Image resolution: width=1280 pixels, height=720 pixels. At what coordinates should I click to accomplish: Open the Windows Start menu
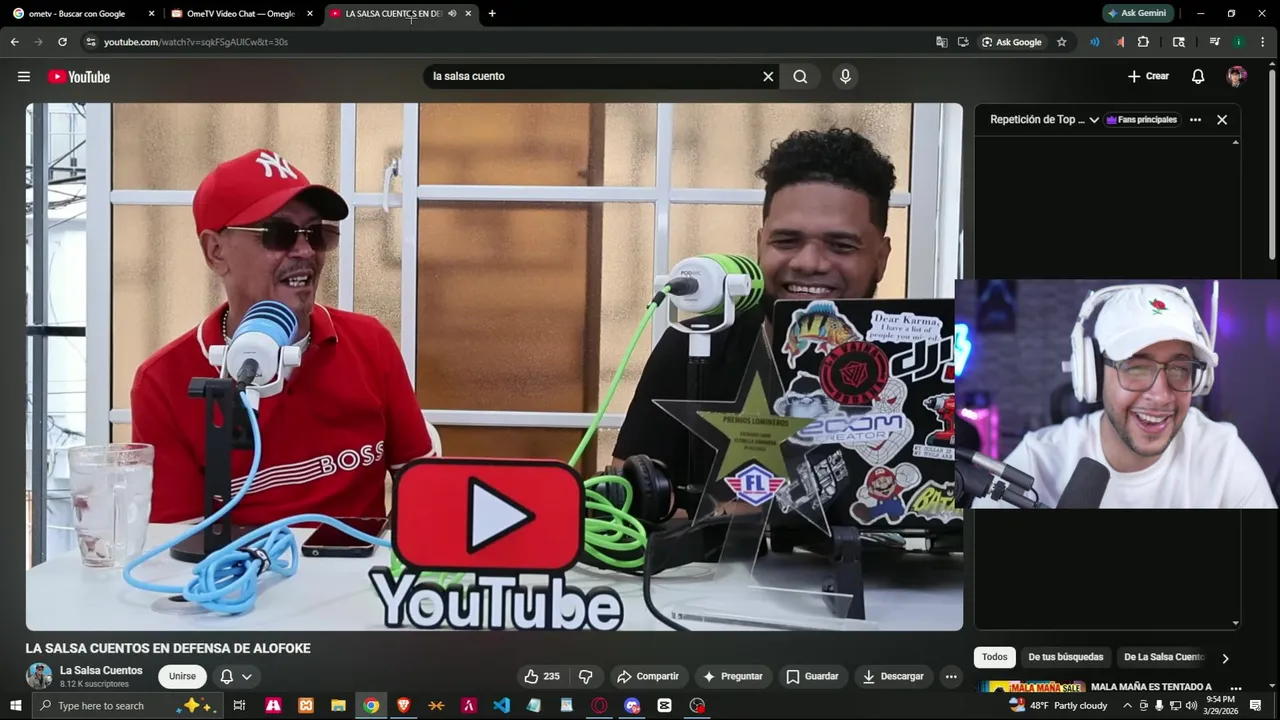click(x=15, y=706)
